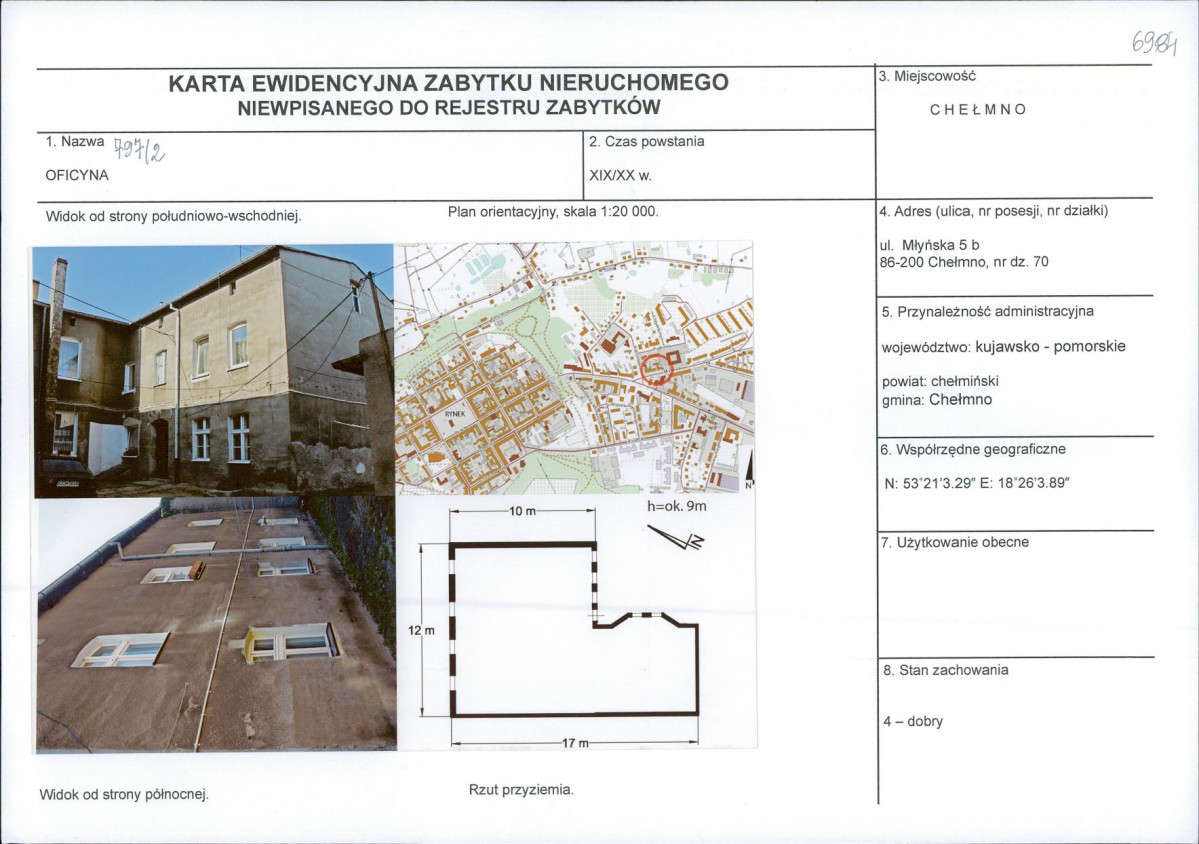Click the handwritten 797/2 annotation
Screen dimensions: 1199x844
(138, 150)
